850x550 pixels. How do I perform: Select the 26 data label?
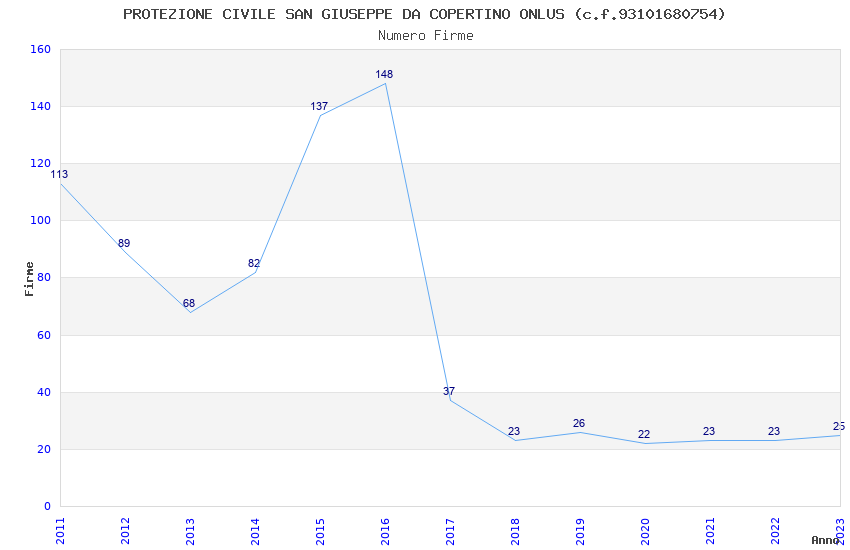click(x=579, y=424)
